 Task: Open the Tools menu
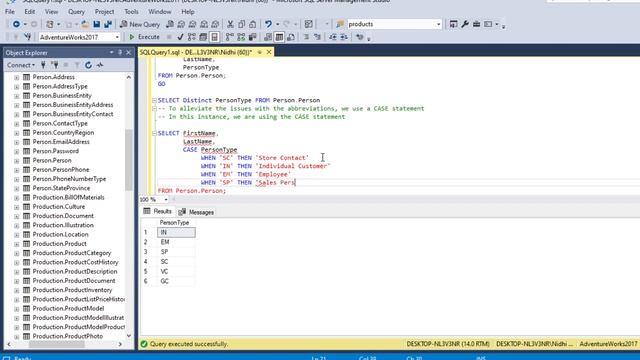(x=131, y=11)
